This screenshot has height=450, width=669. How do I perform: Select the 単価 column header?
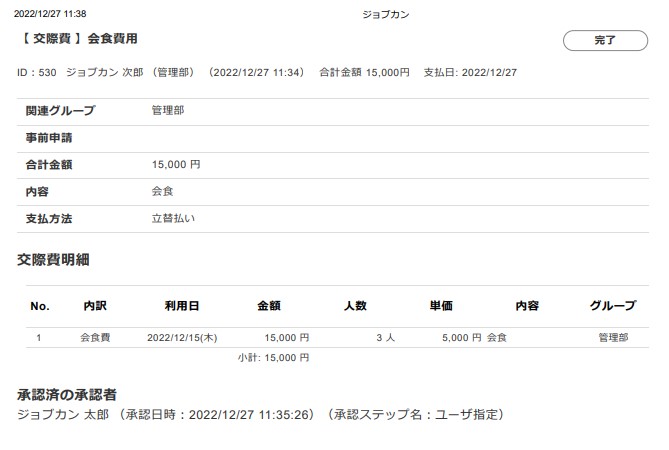441,306
